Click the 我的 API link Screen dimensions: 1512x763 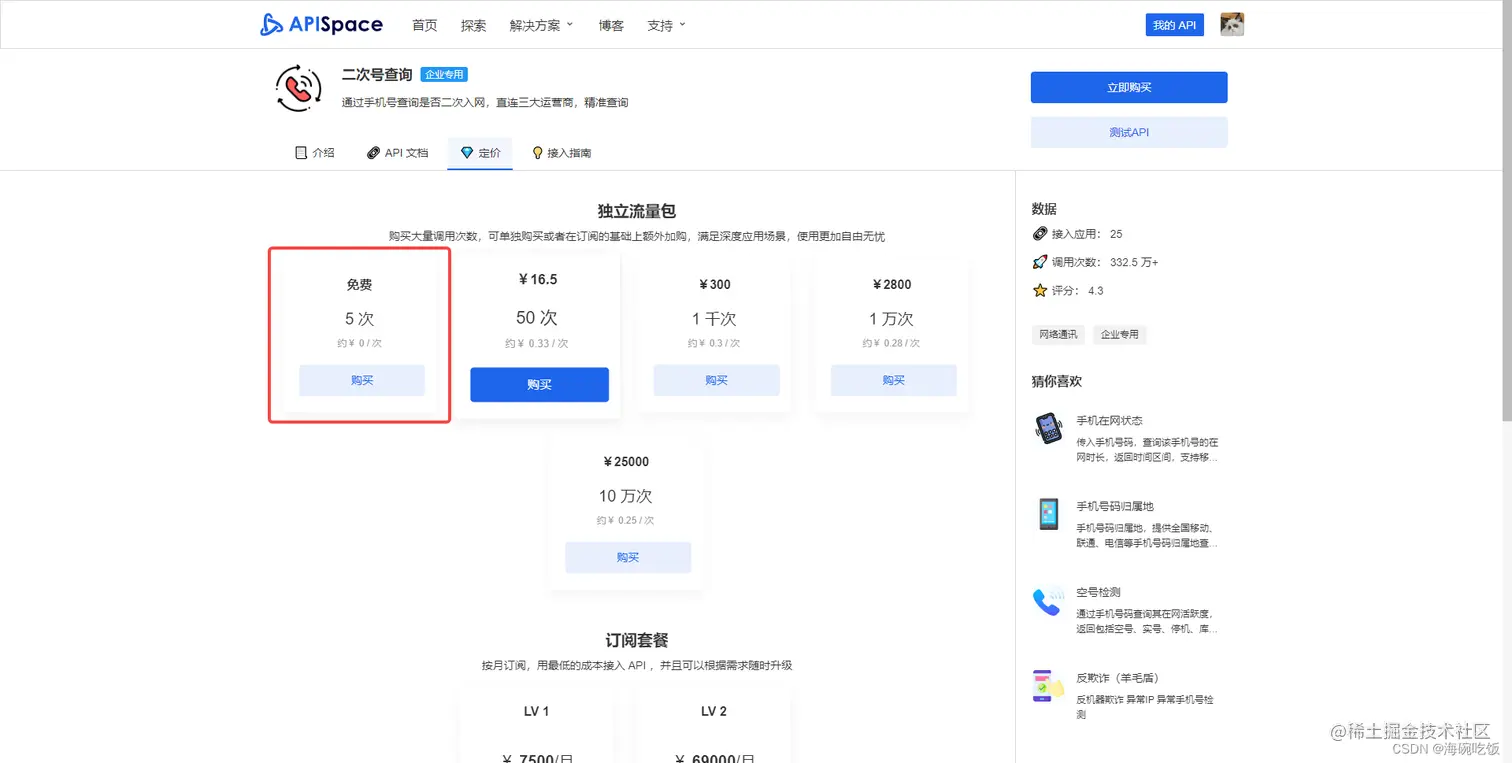pos(1174,24)
